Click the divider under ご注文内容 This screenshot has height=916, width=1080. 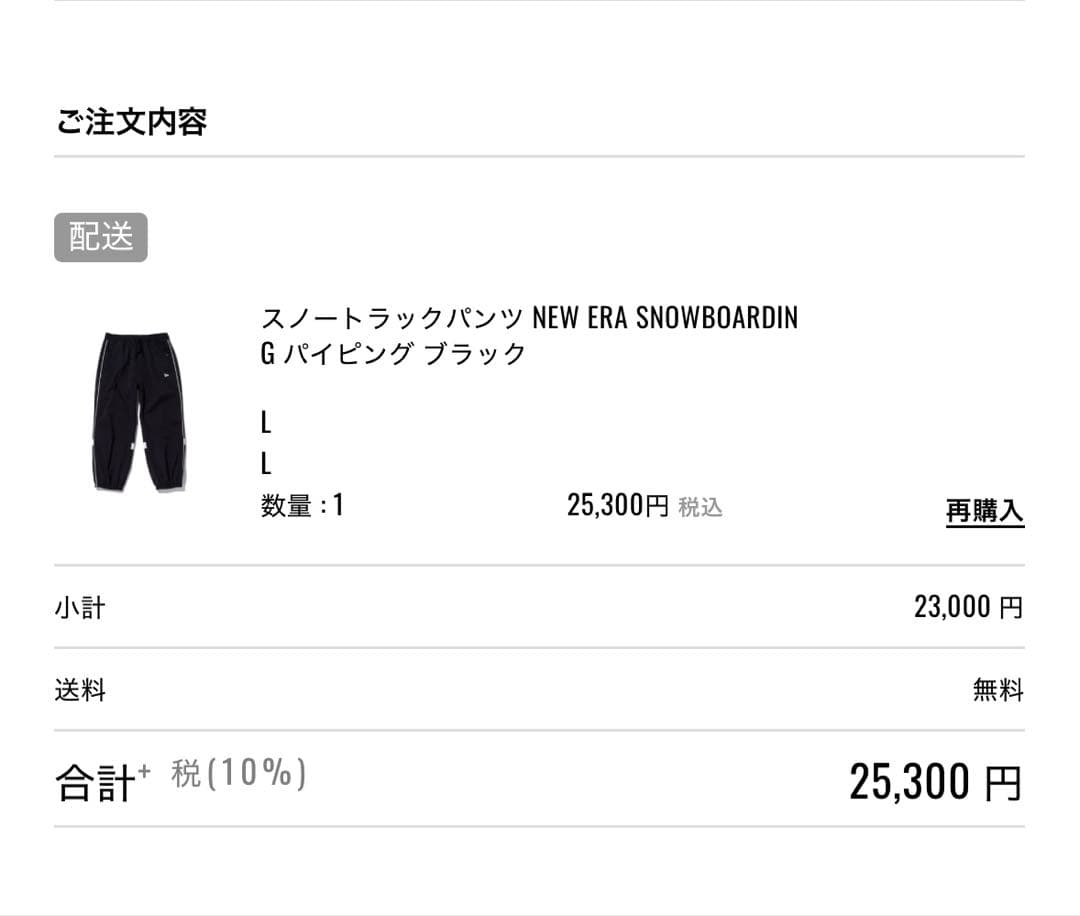540,155
